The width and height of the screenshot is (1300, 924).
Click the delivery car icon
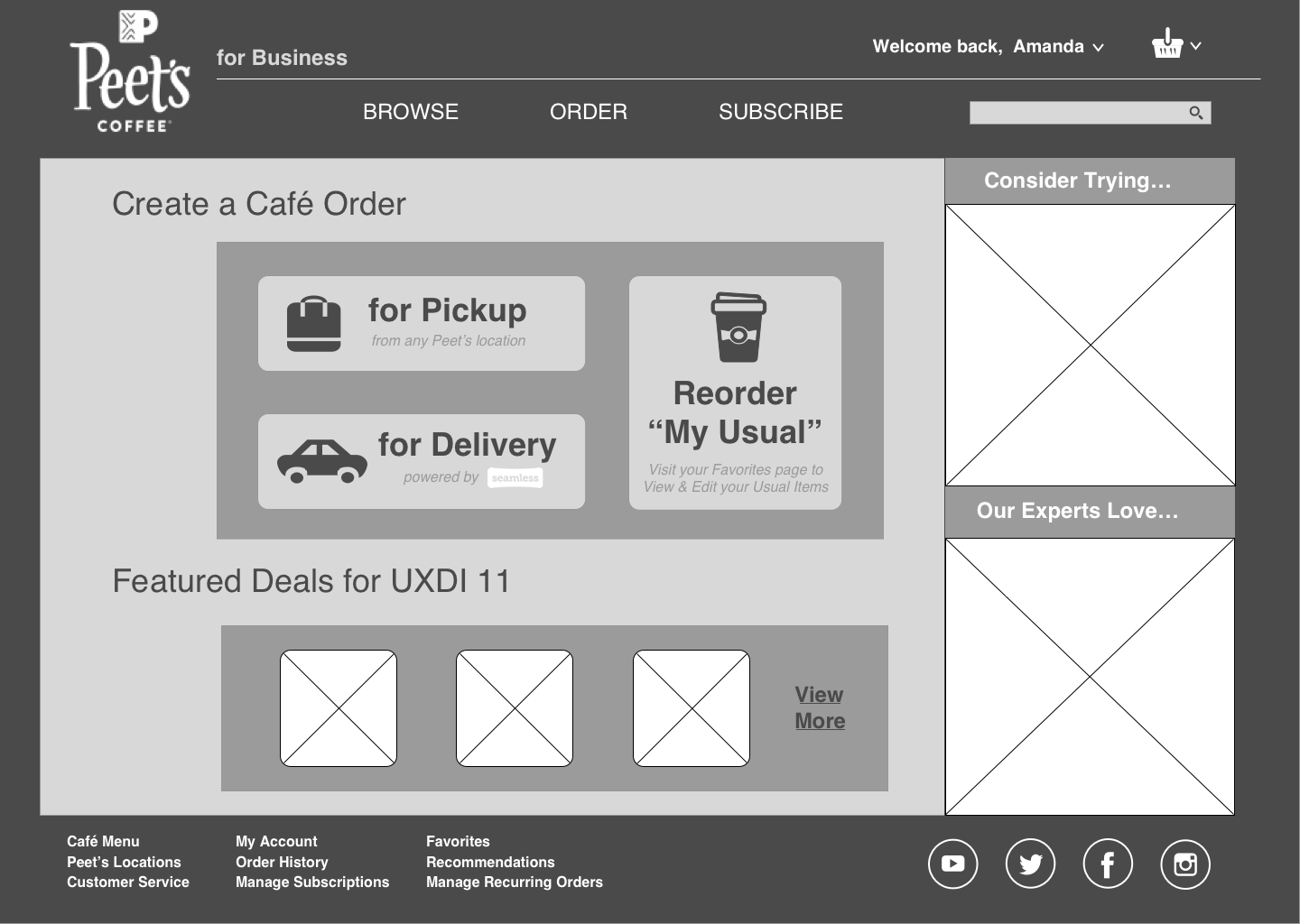[322, 460]
